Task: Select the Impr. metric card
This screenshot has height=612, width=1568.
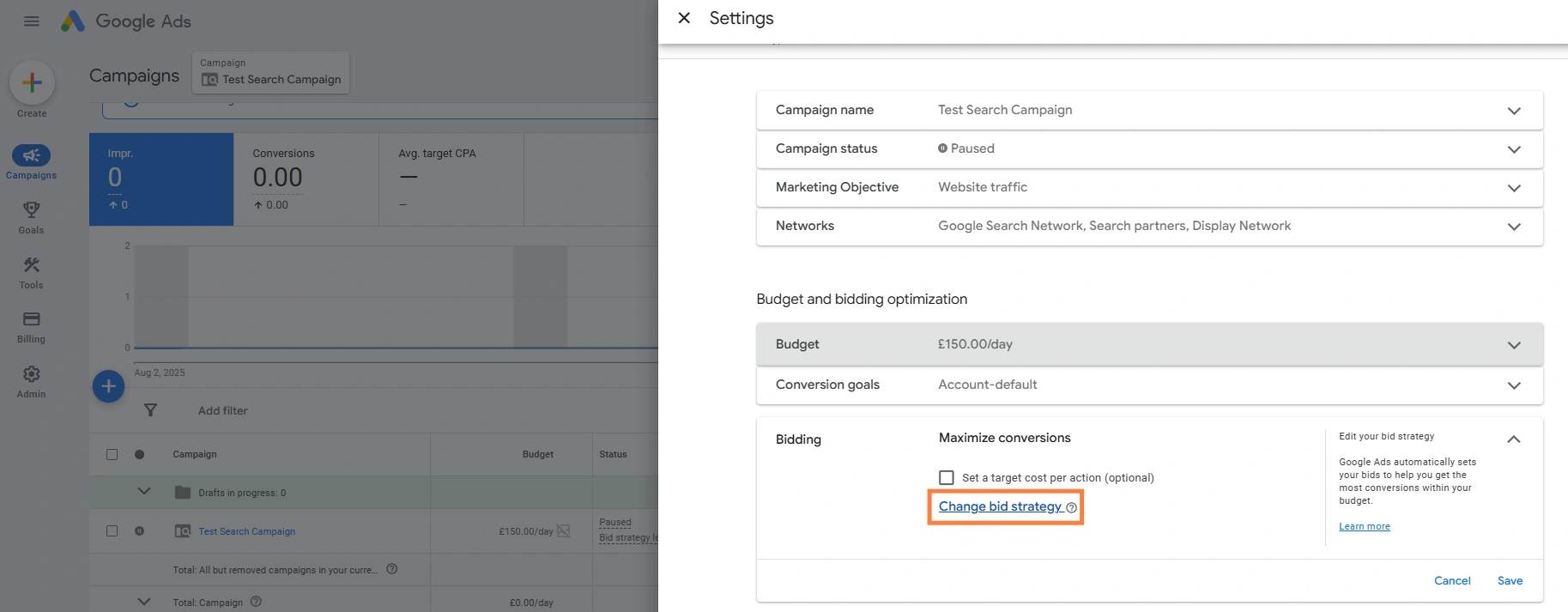Action: tap(161, 179)
